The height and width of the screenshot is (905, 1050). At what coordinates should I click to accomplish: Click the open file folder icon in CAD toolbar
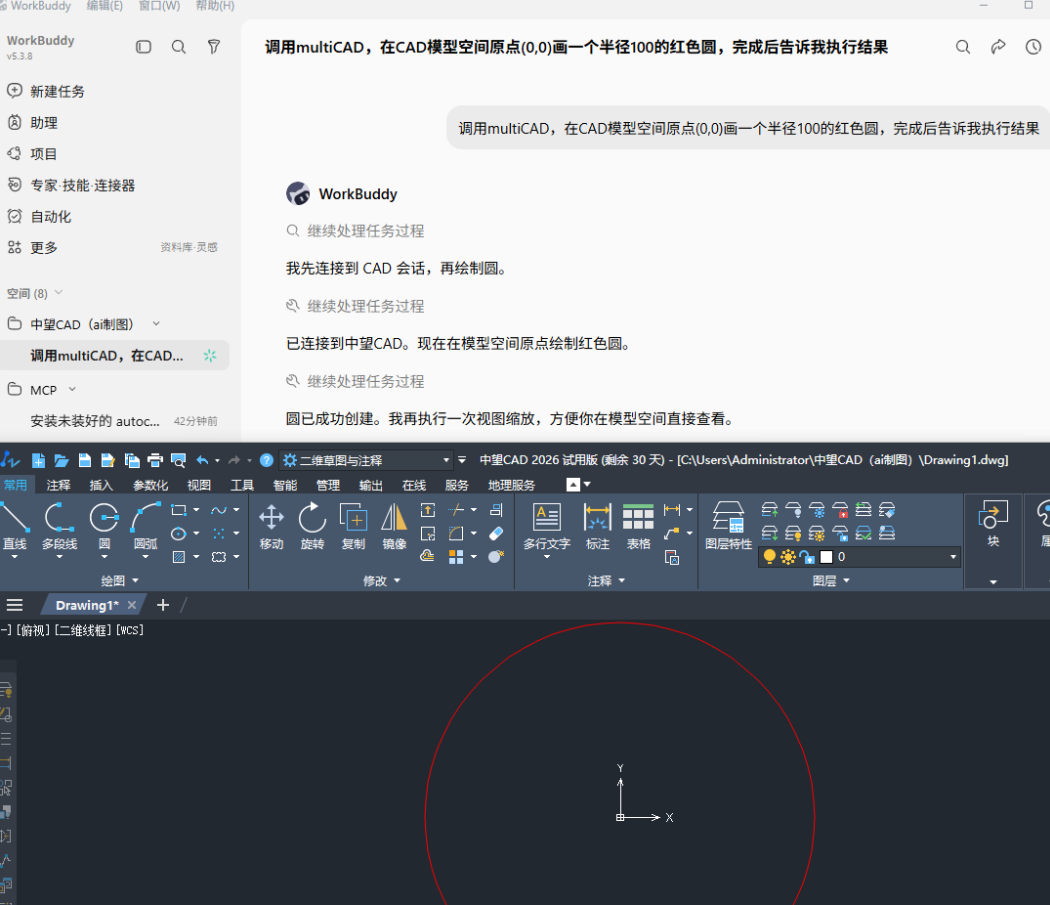[x=62, y=460]
